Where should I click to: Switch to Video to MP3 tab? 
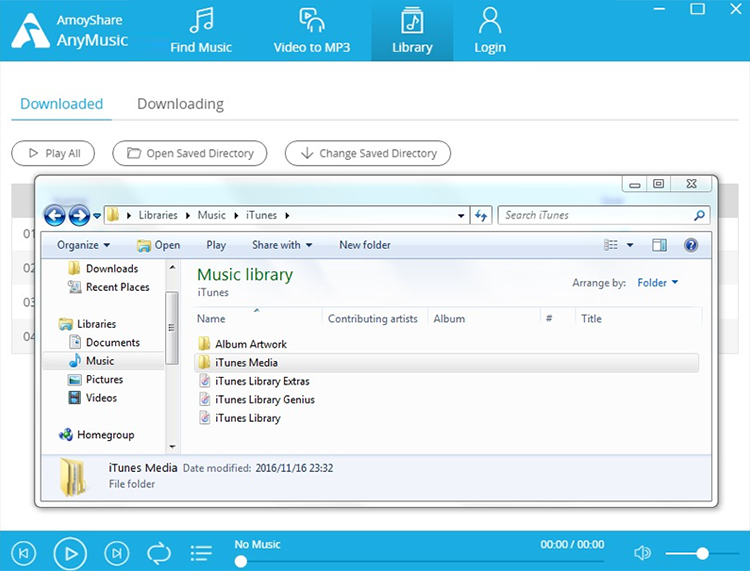click(x=312, y=31)
